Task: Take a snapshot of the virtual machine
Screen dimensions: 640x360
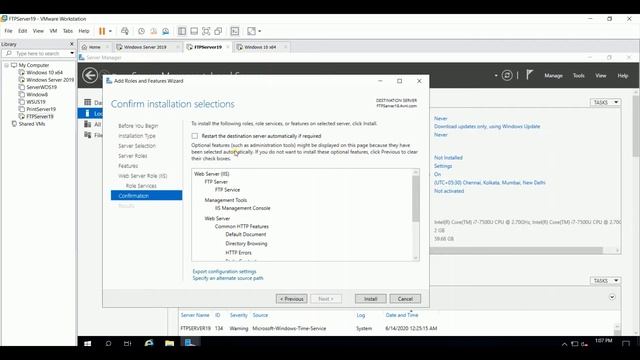Action: [x=141, y=31]
